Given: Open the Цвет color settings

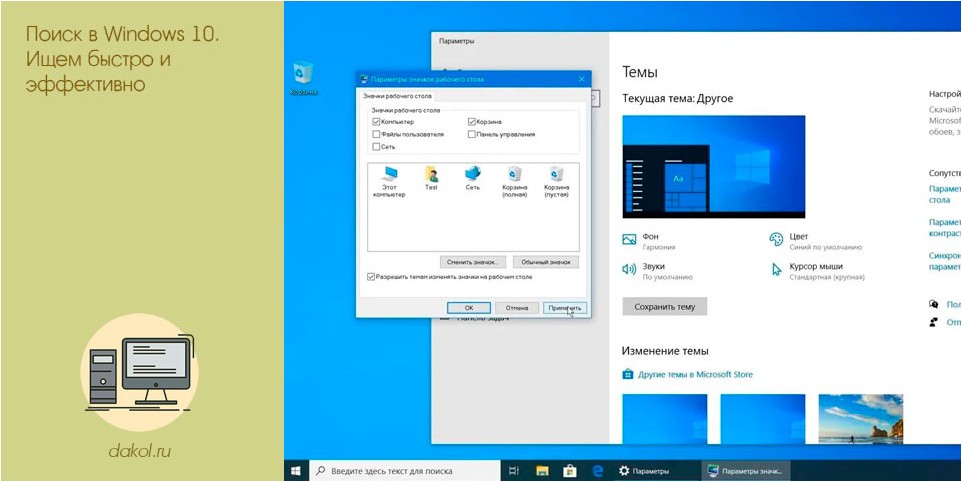Looking at the screenshot, I should tap(816, 241).
